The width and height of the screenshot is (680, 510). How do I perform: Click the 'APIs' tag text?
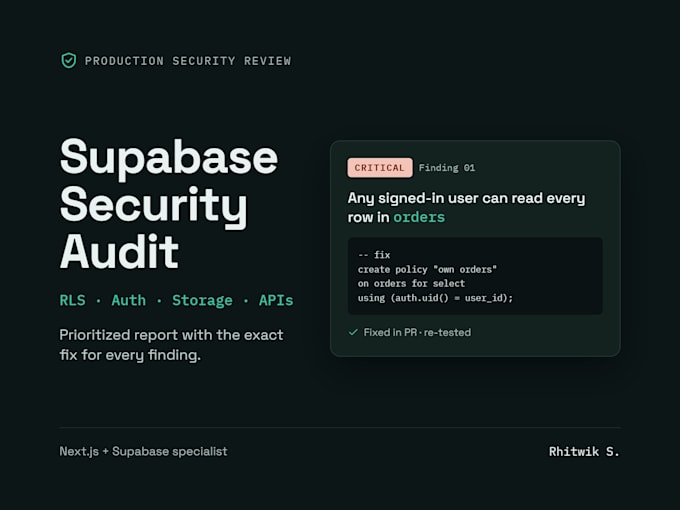pos(276,300)
